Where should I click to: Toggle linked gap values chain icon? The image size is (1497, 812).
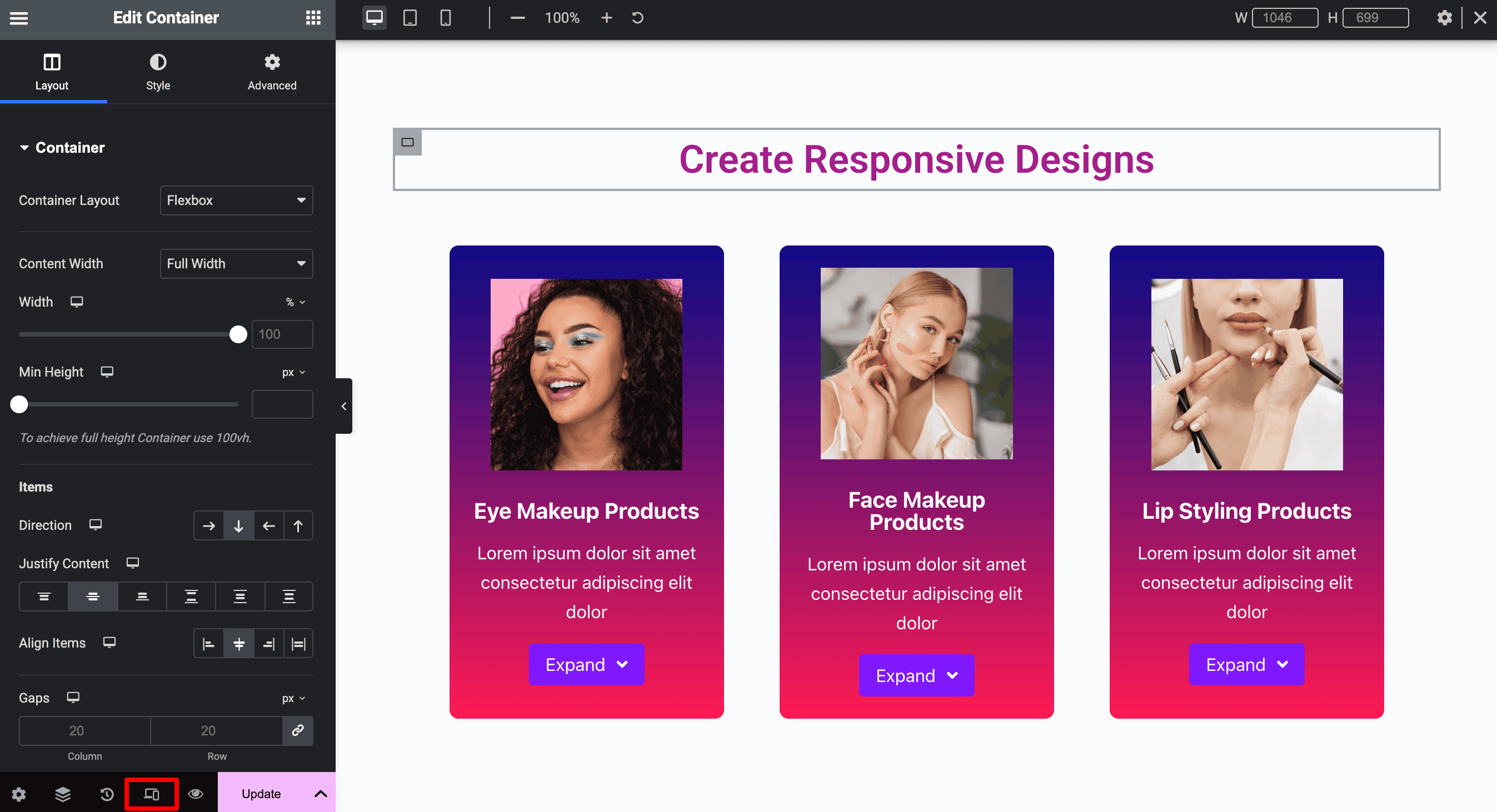(297, 730)
